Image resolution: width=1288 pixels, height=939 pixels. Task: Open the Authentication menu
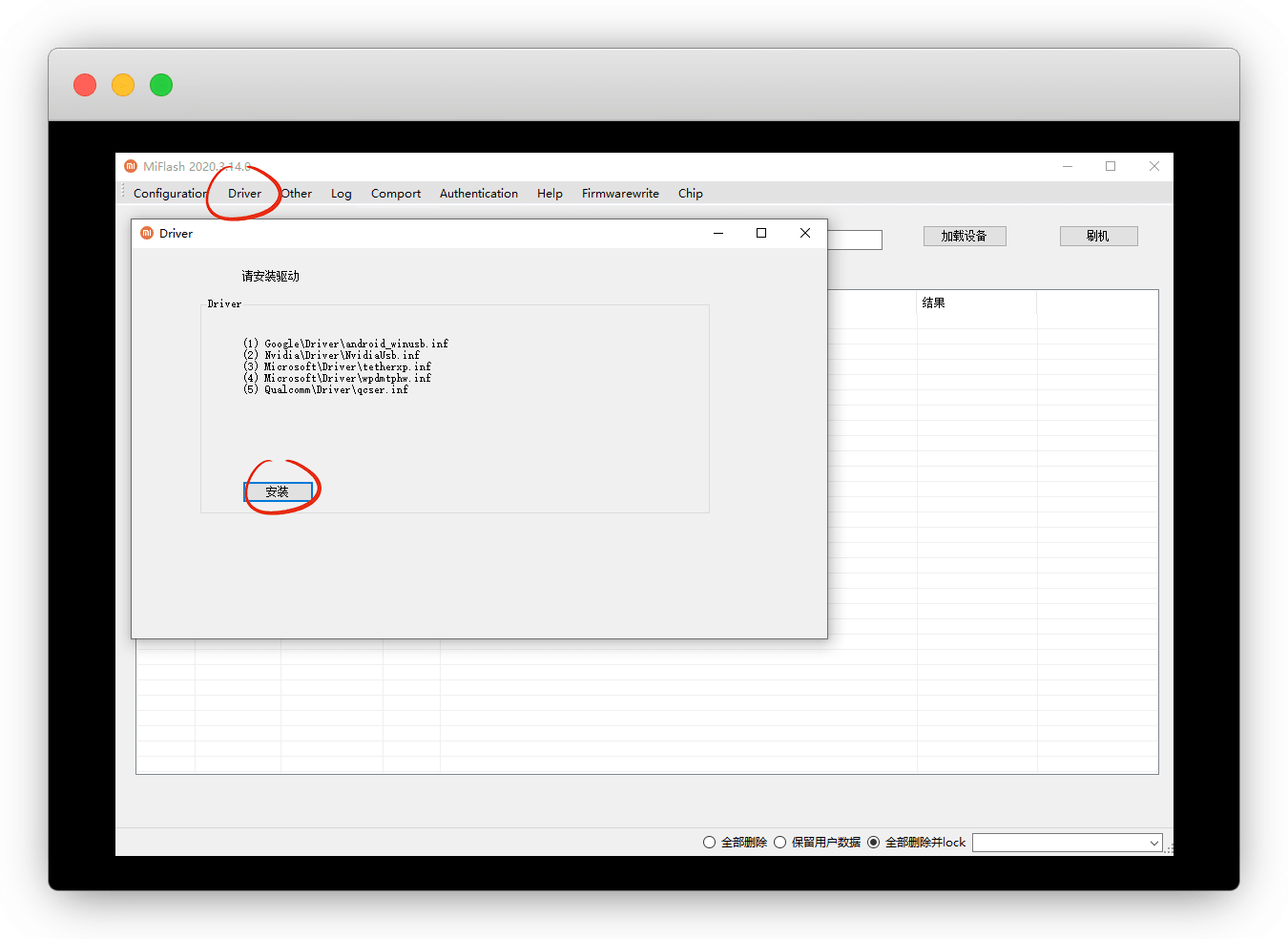(x=478, y=193)
